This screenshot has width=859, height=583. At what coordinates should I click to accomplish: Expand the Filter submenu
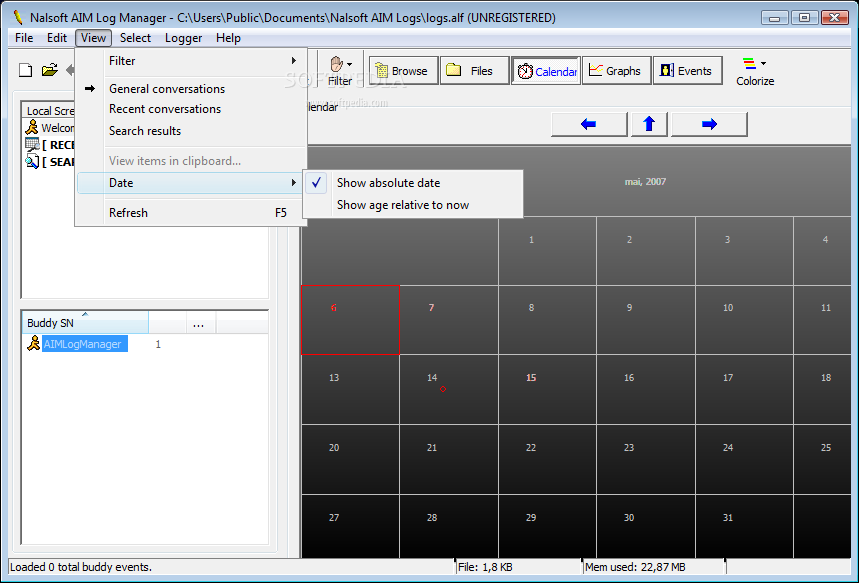191,61
